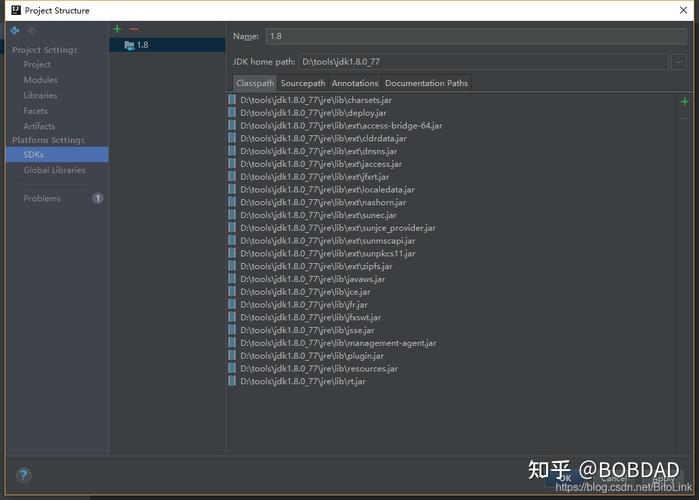Select the jsse.jar classpath entry
The width and height of the screenshot is (699, 500).
pyautogui.click(x=308, y=330)
